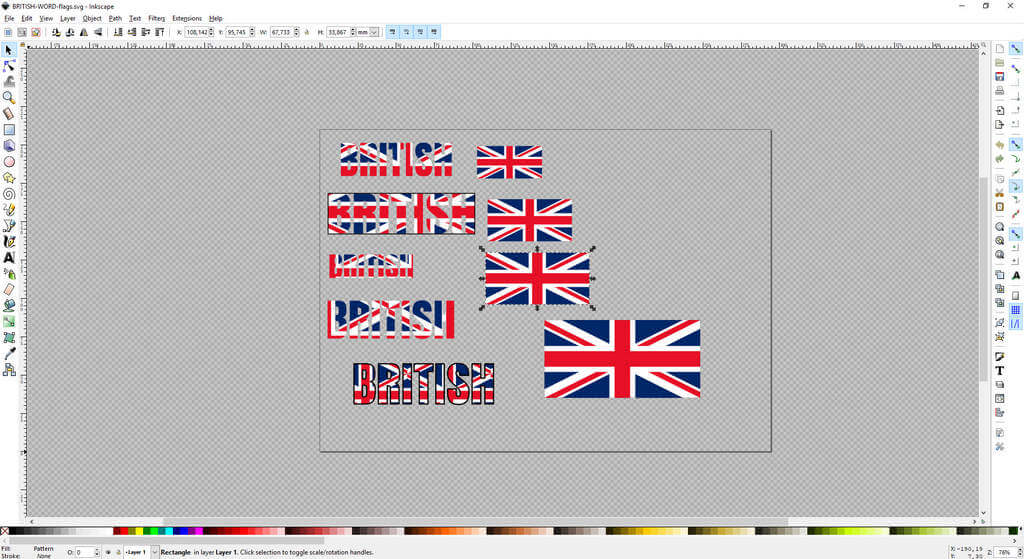Toggle snap text baseline button
Viewport: 1024px width, 559px height.
click(1016, 276)
